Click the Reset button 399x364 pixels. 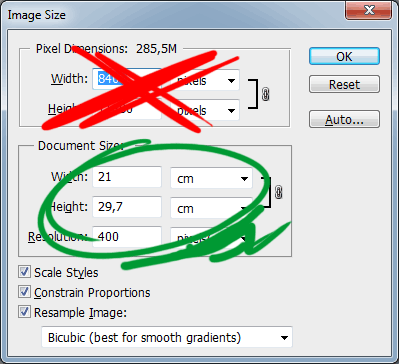tap(344, 84)
